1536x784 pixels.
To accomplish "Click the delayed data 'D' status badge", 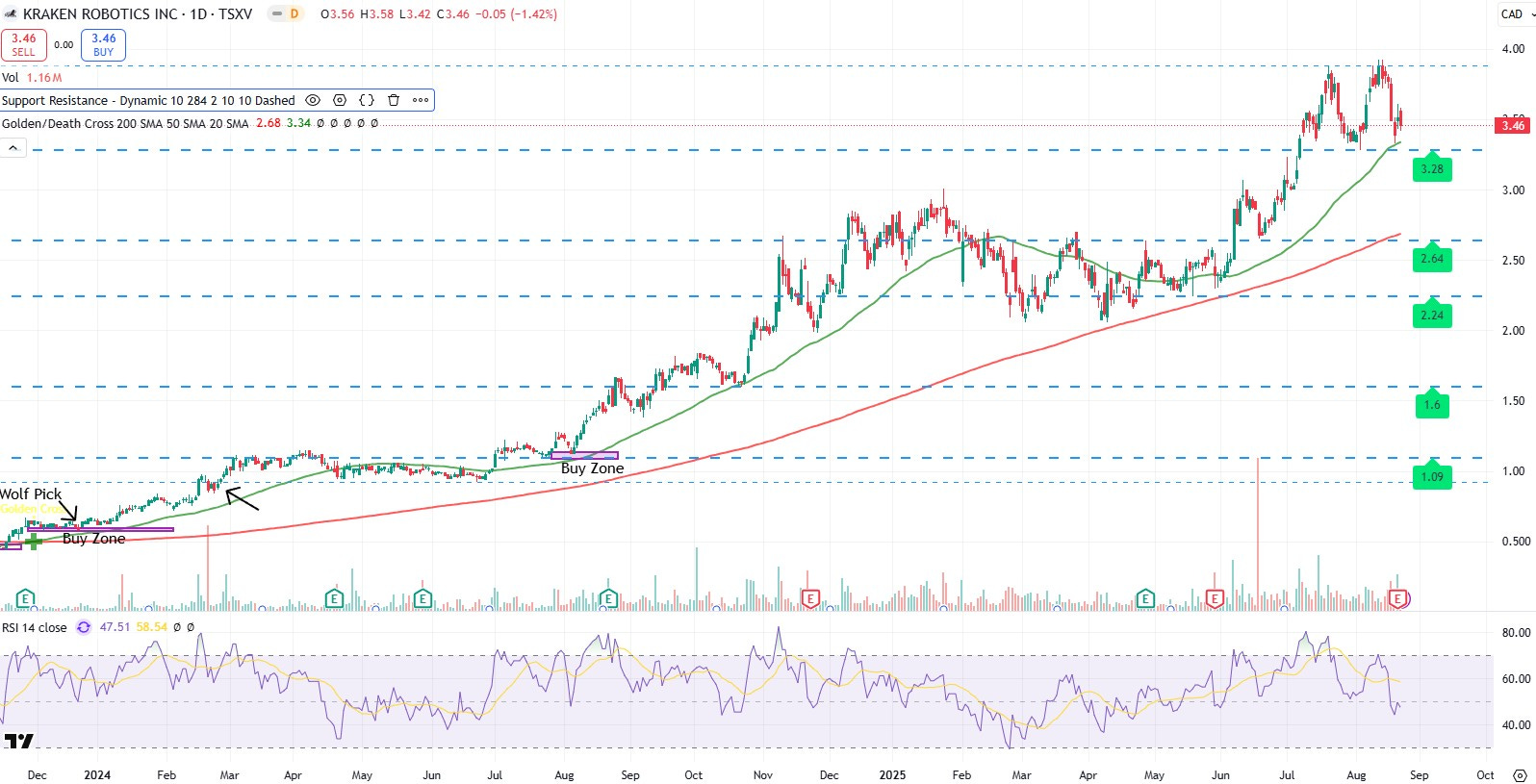I will coord(294,14).
